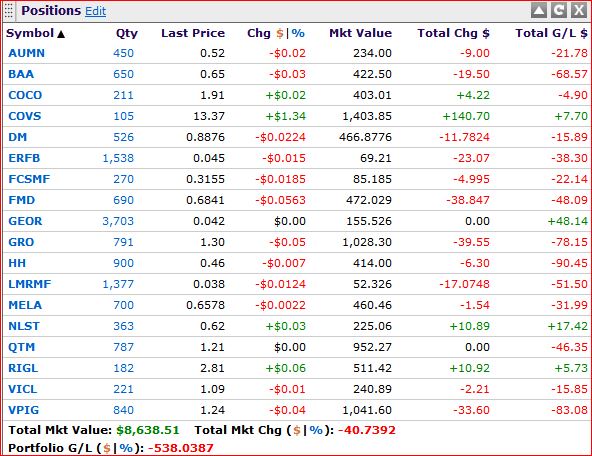Open the Edit positions link

pos(96,11)
